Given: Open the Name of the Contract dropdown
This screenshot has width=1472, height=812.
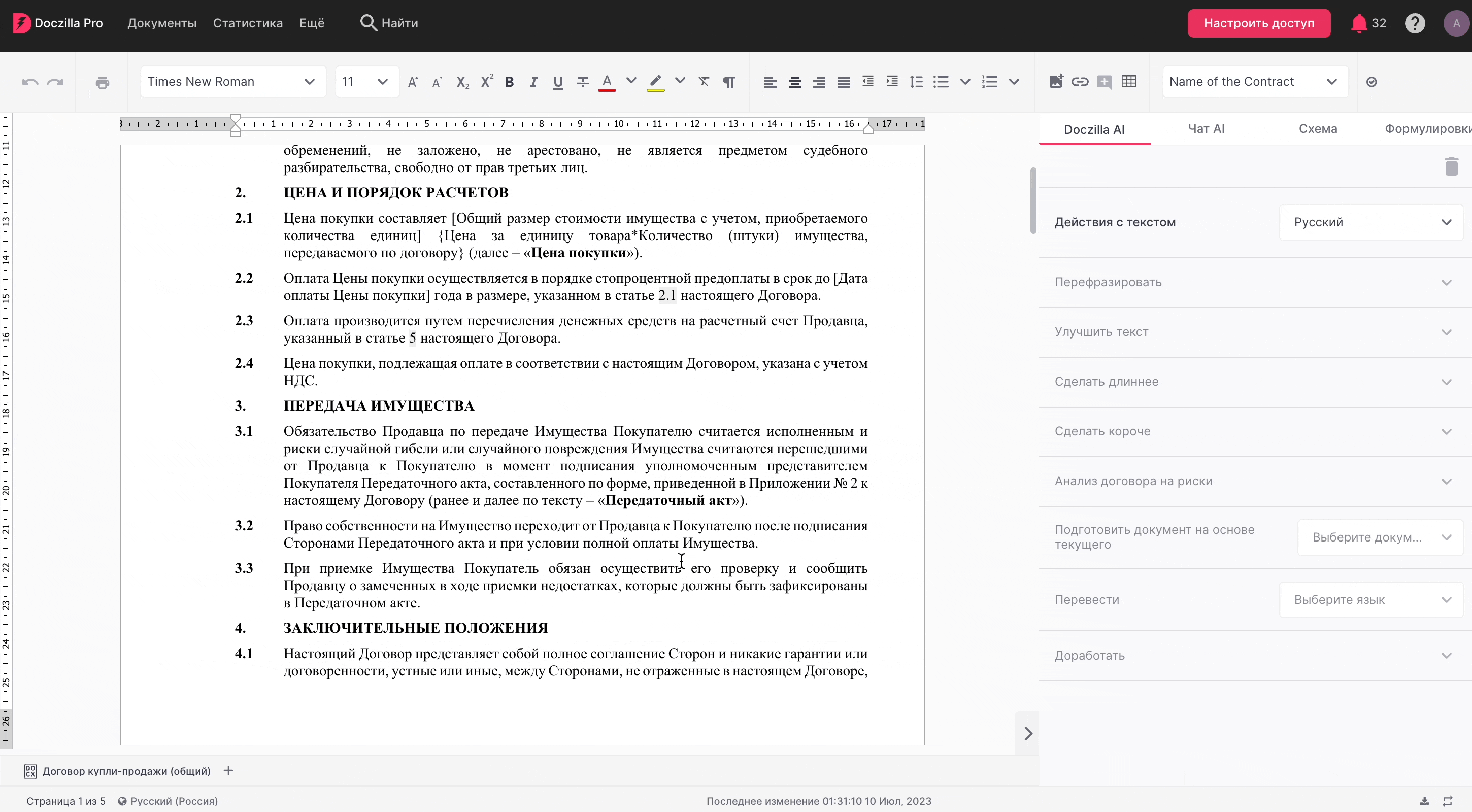Looking at the screenshot, I should point(1255,82).
